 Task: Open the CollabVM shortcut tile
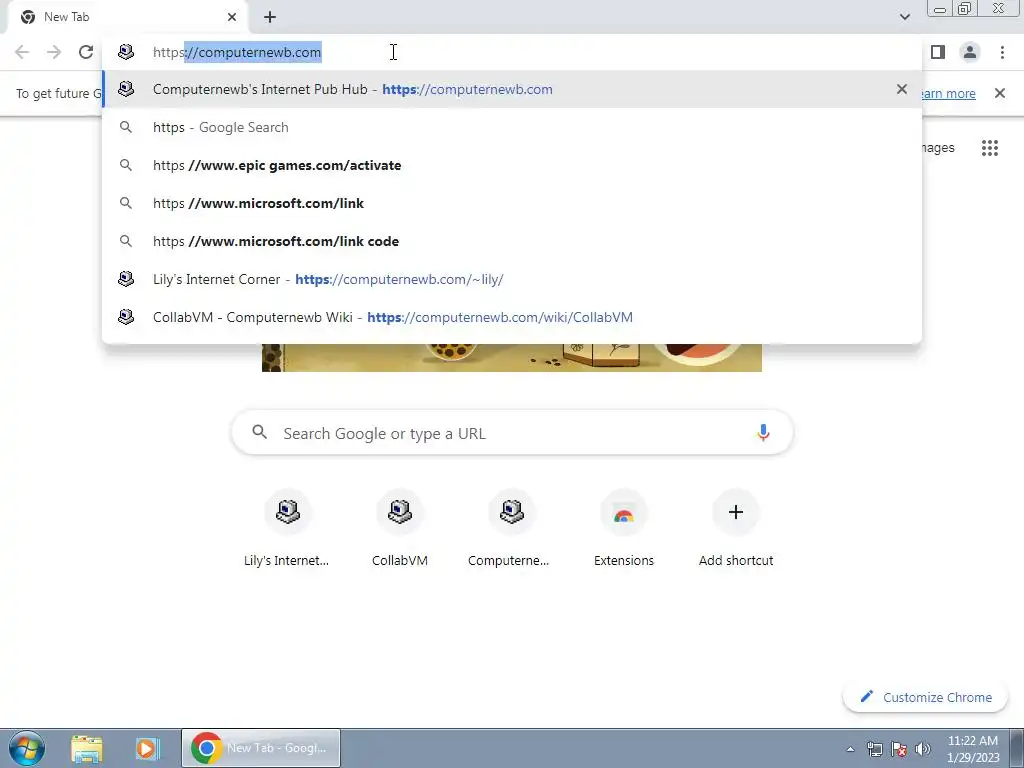pyautogui.click(x=400, y=529)
